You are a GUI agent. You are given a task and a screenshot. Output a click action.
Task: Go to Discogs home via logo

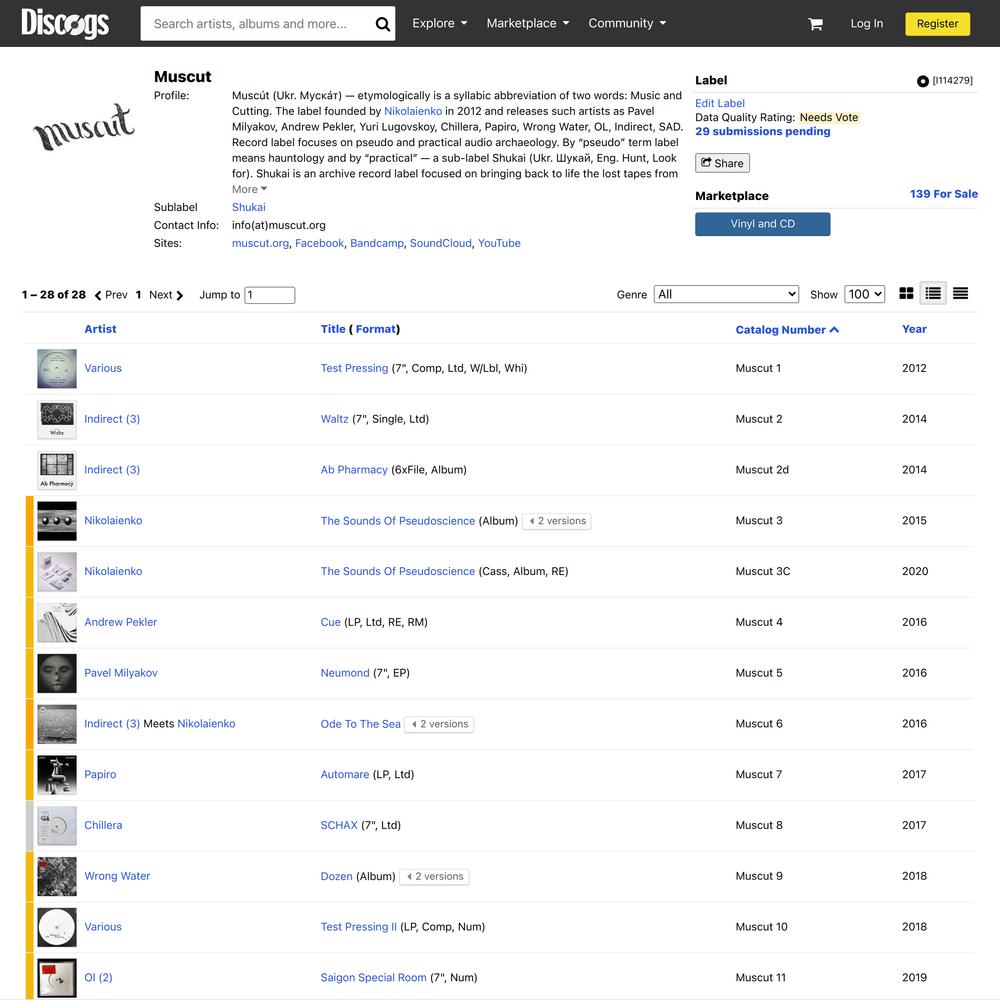[65, 23]
